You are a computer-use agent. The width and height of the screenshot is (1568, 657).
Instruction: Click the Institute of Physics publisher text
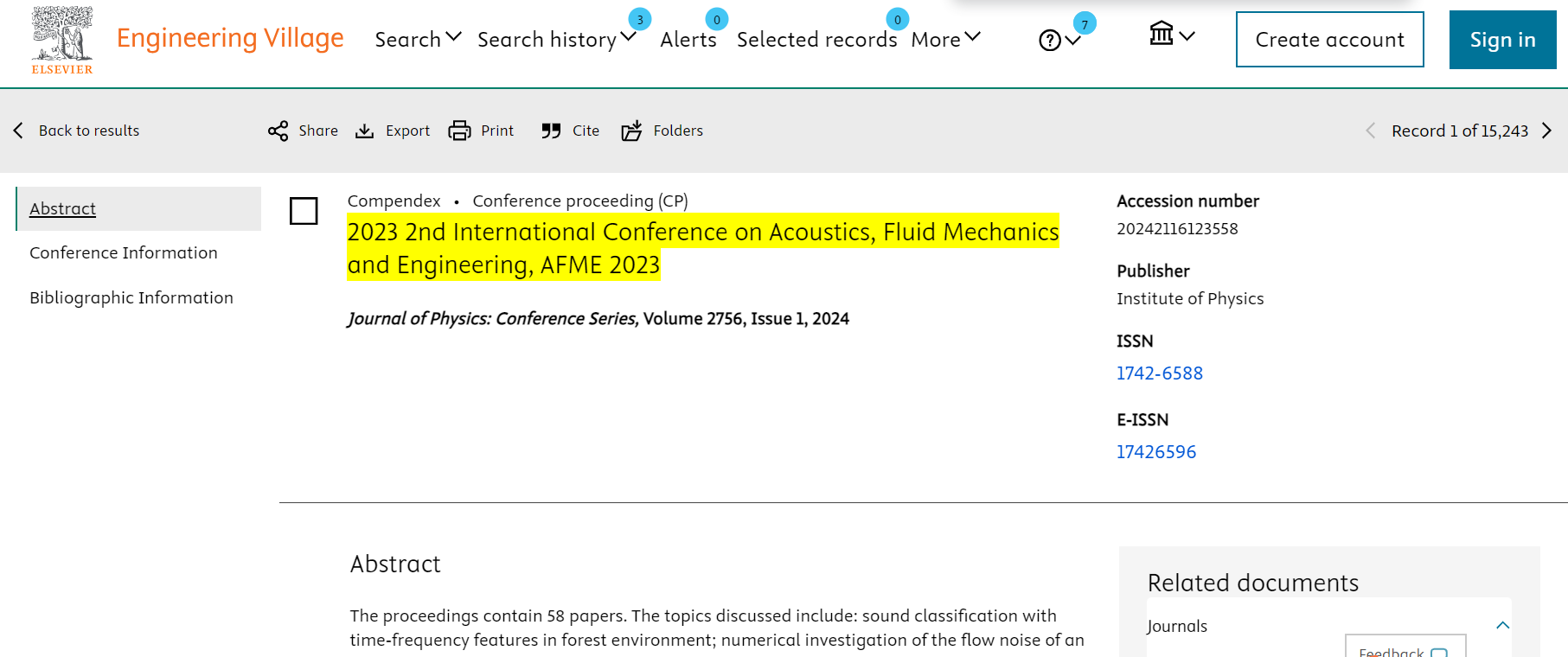point(1190,298)
